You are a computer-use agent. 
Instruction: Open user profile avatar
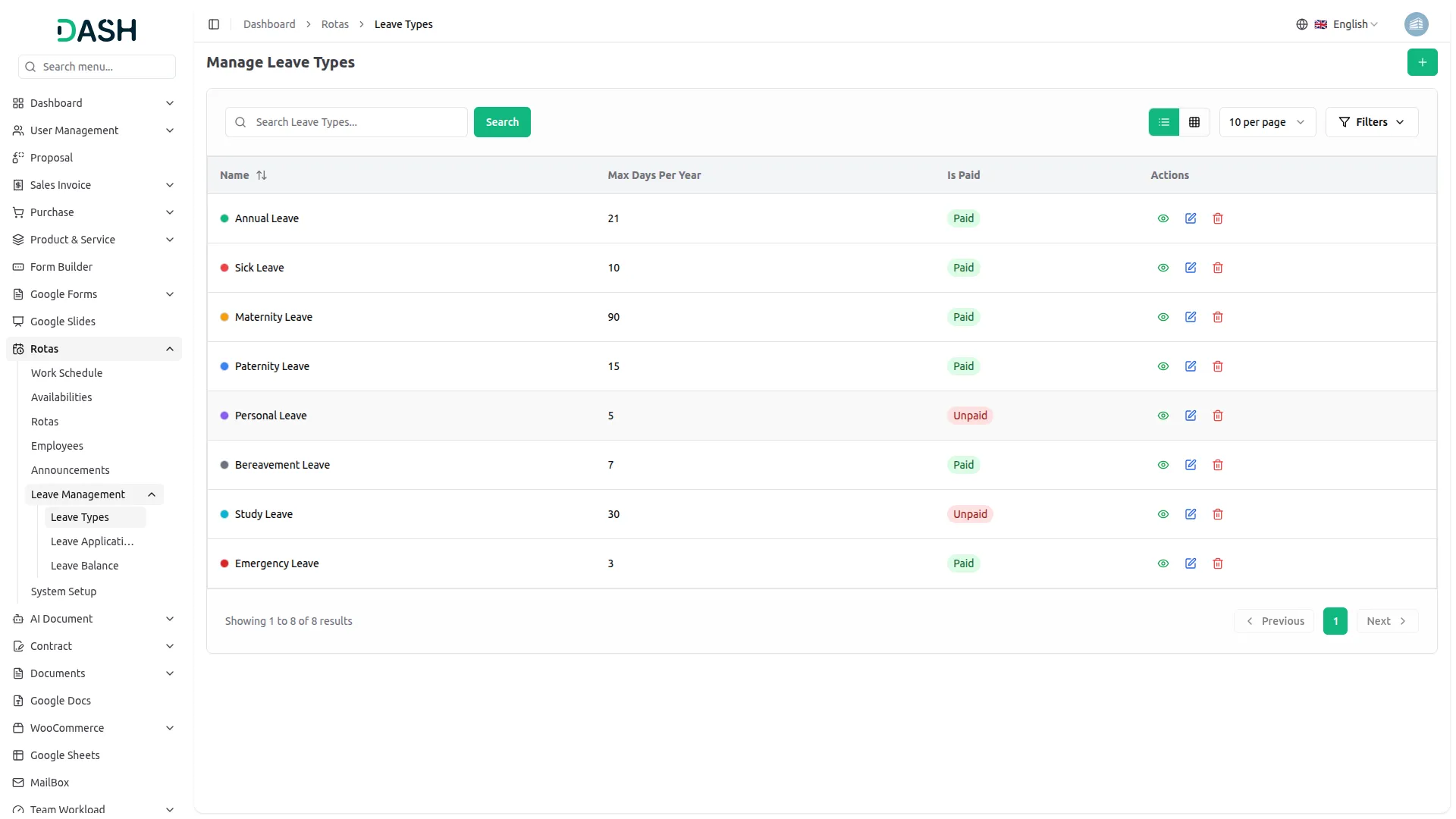(1415, 24)
